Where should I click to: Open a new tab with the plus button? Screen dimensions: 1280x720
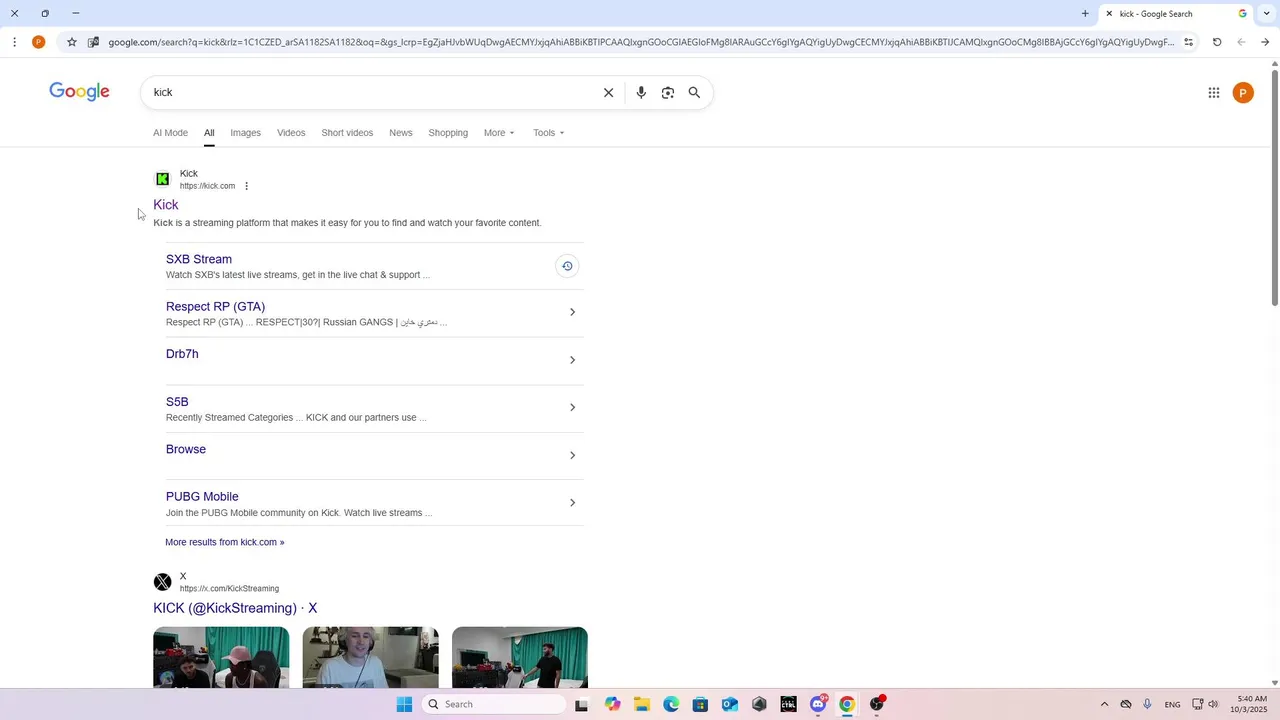pyautogui.click(x=1085, y=14)
